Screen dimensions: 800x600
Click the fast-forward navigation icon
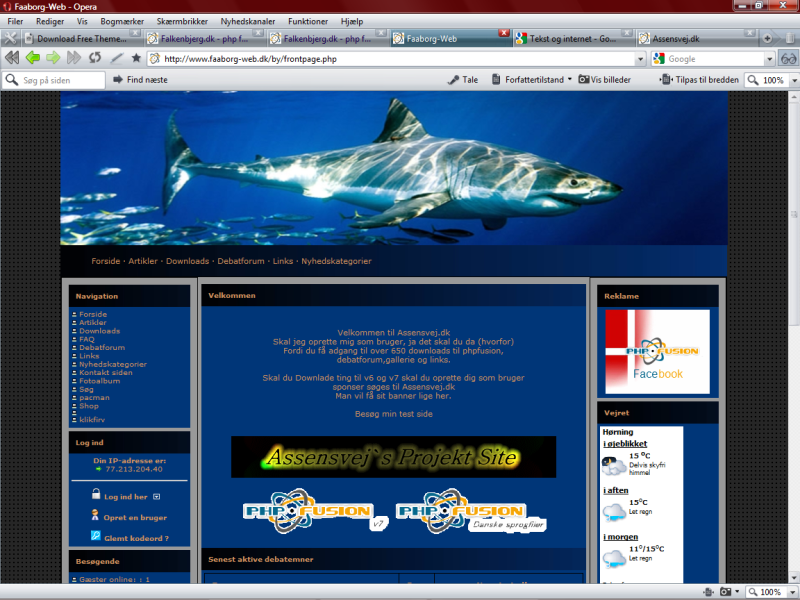(x=74, y=58)
